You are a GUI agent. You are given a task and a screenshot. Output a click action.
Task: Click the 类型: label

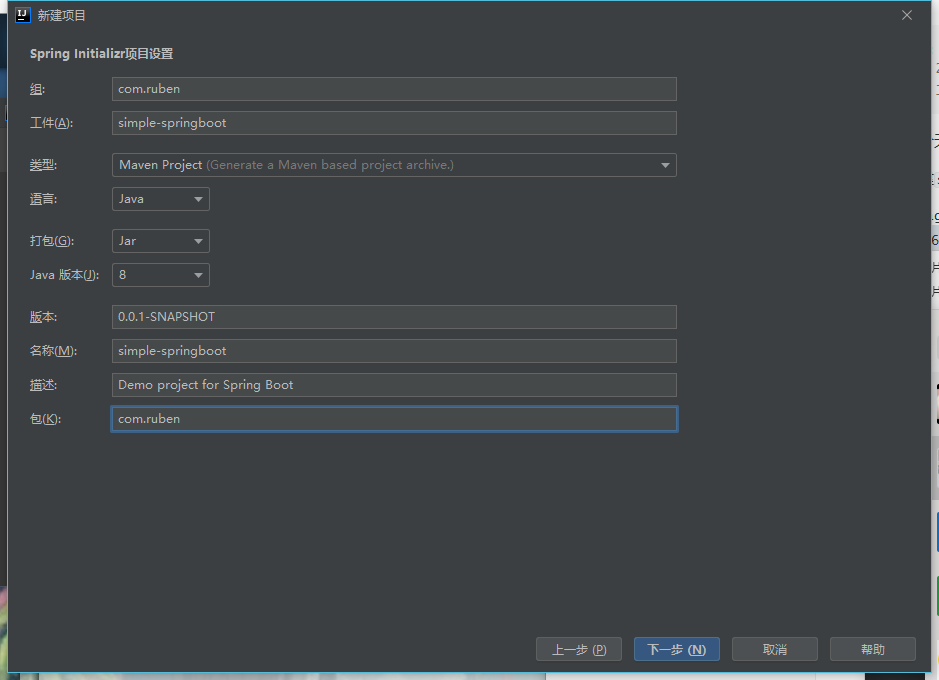pyautogui.click(x=44, y=165)
